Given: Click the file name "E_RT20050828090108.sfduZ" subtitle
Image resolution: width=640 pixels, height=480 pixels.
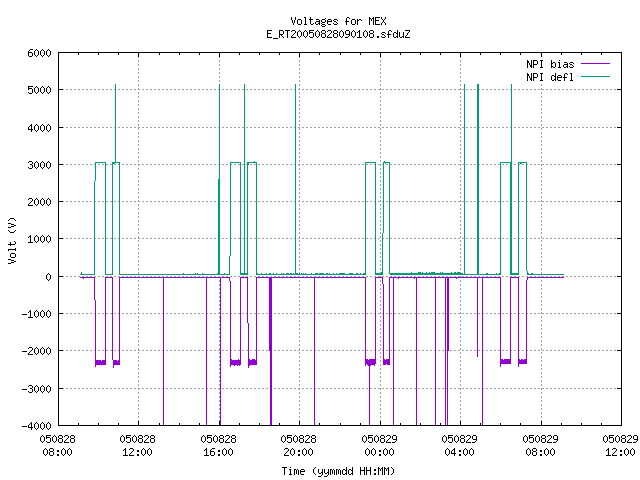Looking at the screenshot, I should pos(338,34).
